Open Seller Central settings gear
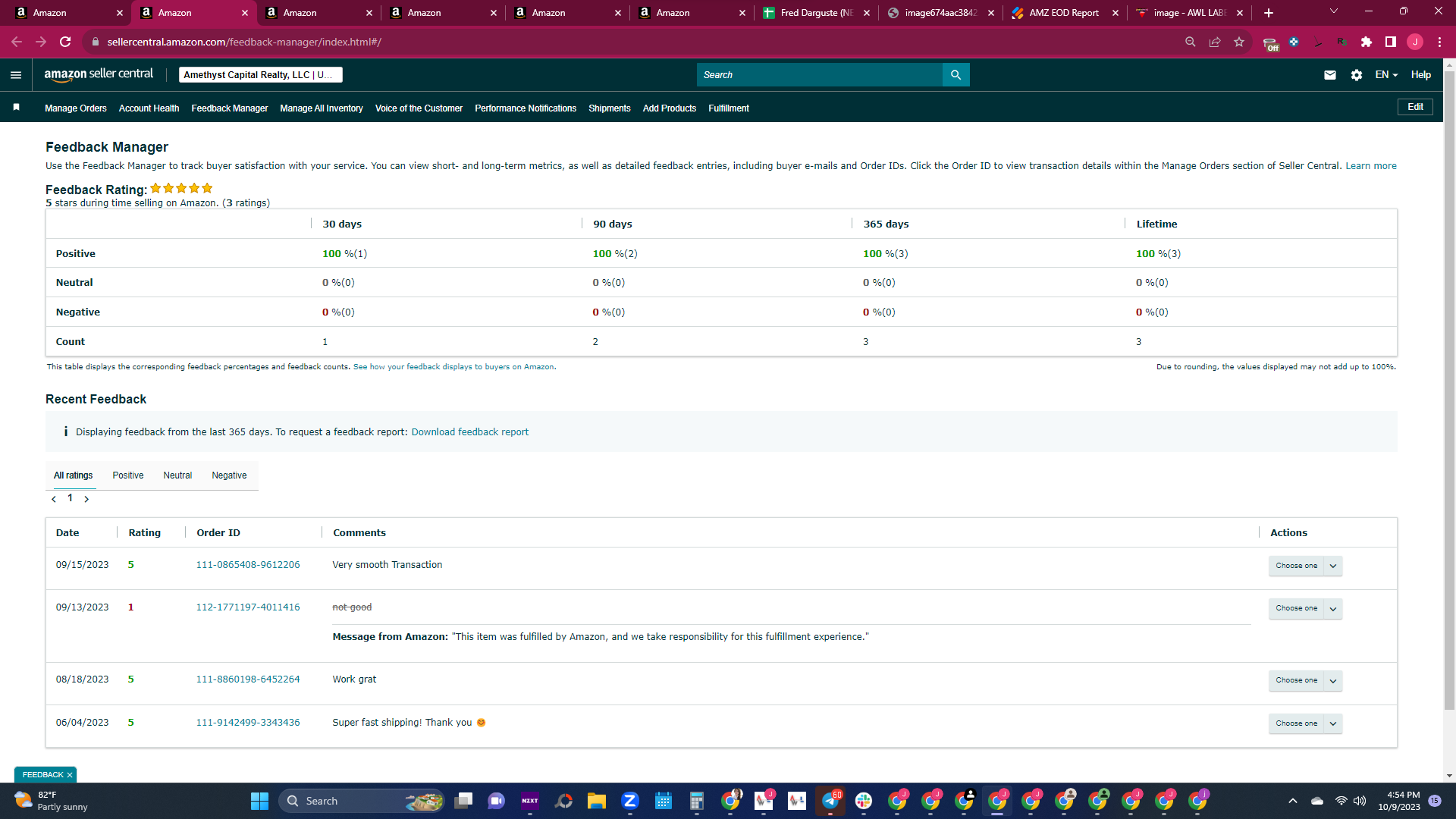 pyautogui.click(x=1357, y=74)
